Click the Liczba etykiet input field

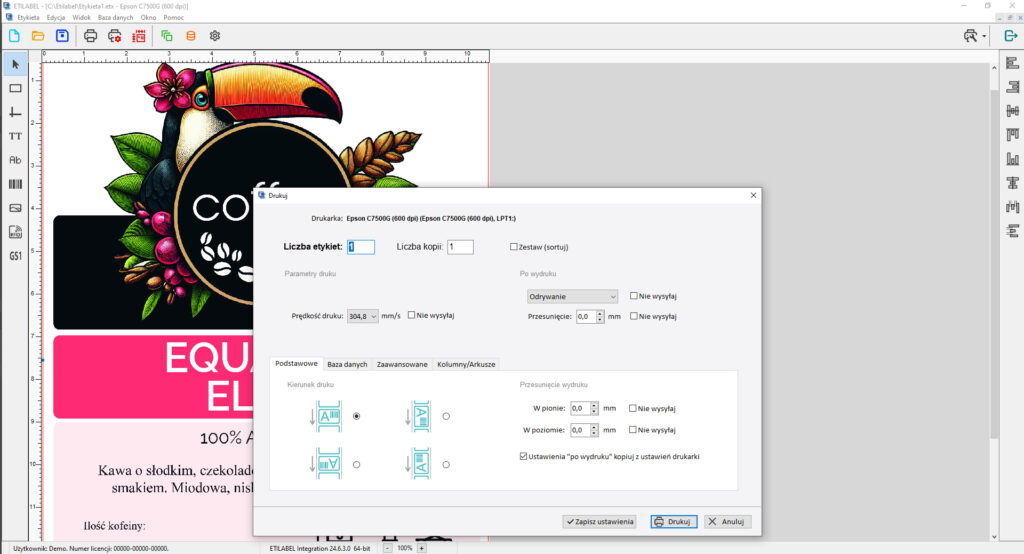point(361,246)
